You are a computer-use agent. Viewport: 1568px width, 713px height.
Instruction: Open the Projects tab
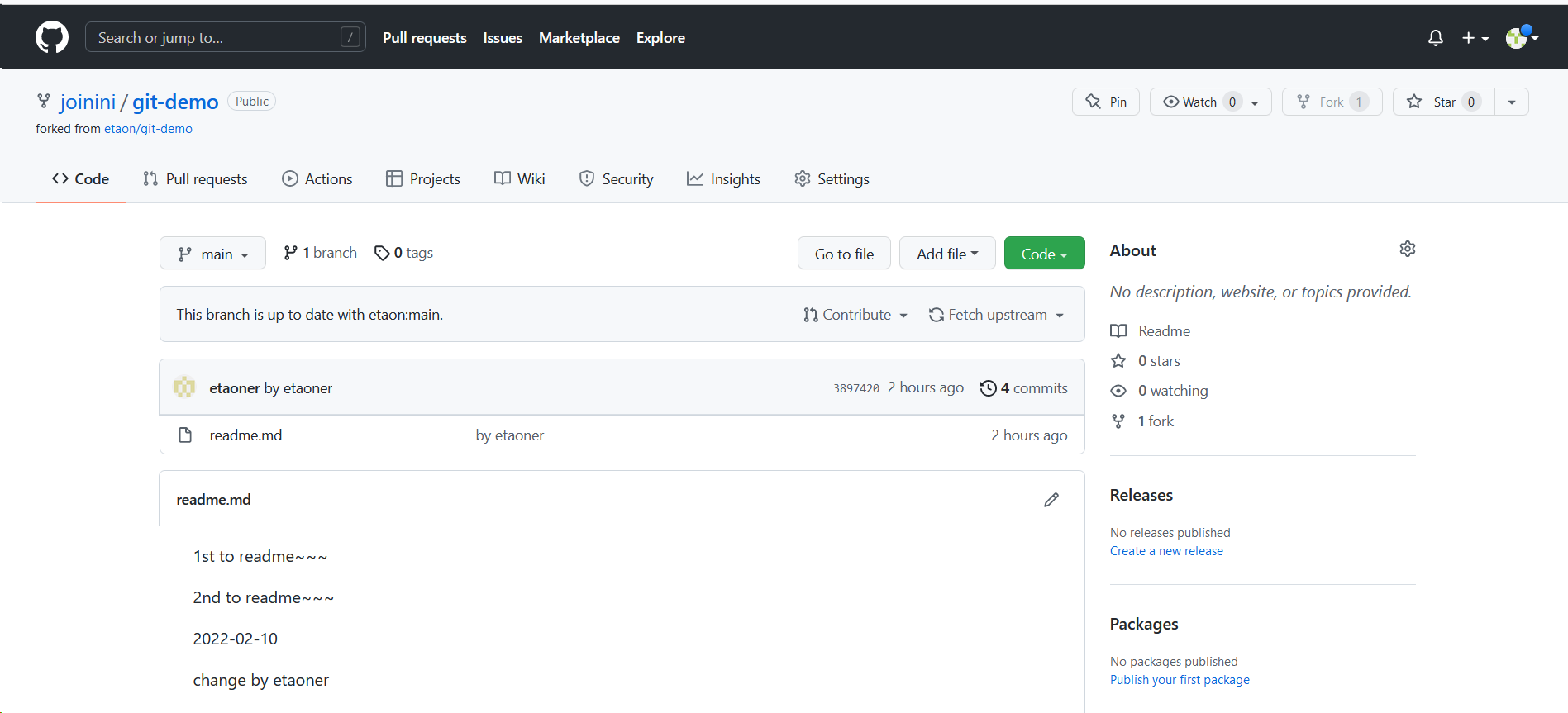coord(423,178)
